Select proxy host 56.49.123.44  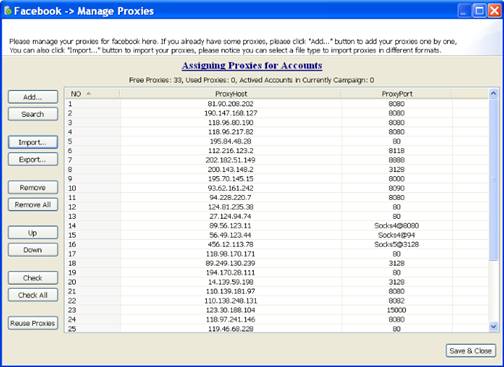click(230, 235)
